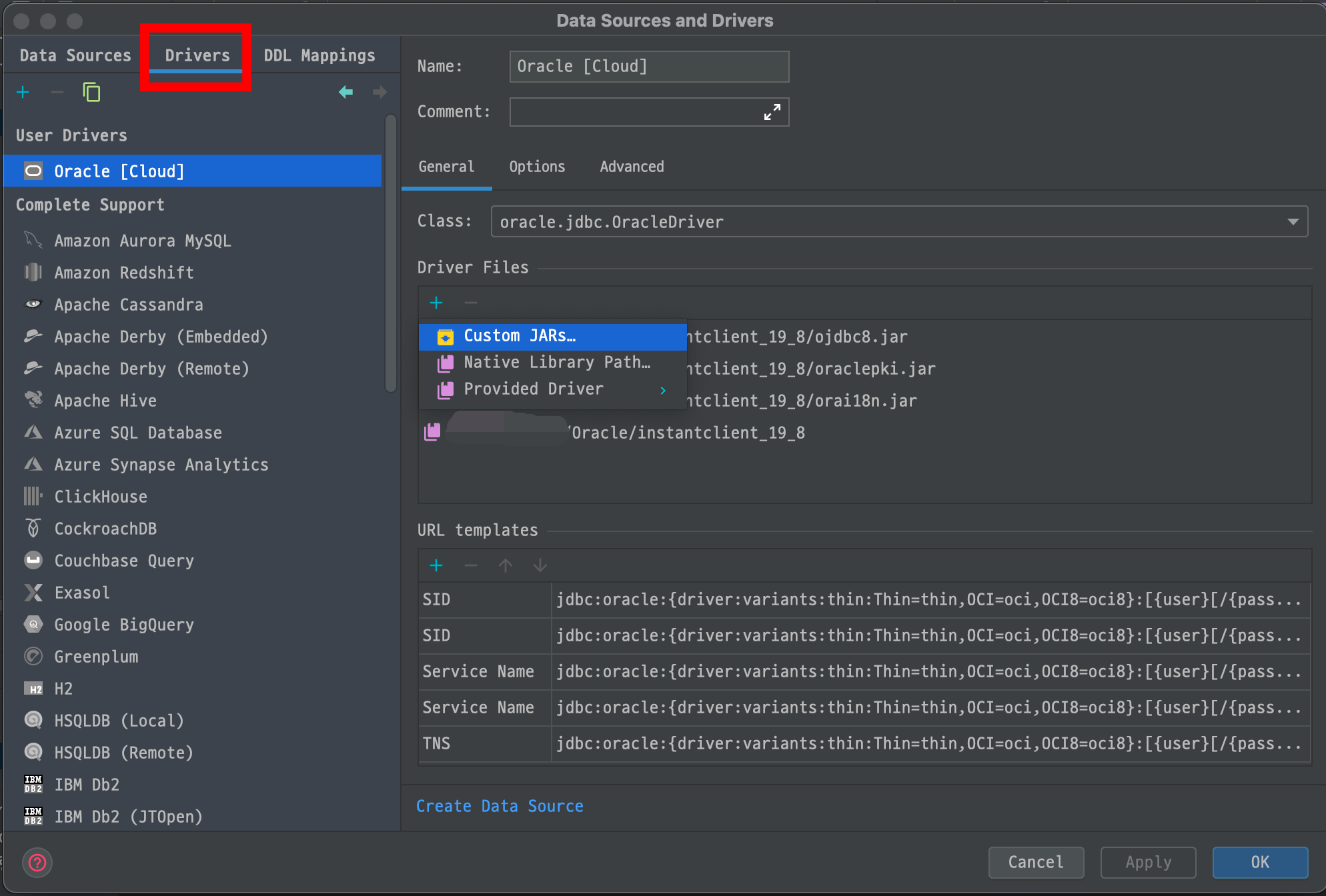1326x896 pixels.
Task: Duplicate the selected driver with the copy icon
Action: [91, 92]
